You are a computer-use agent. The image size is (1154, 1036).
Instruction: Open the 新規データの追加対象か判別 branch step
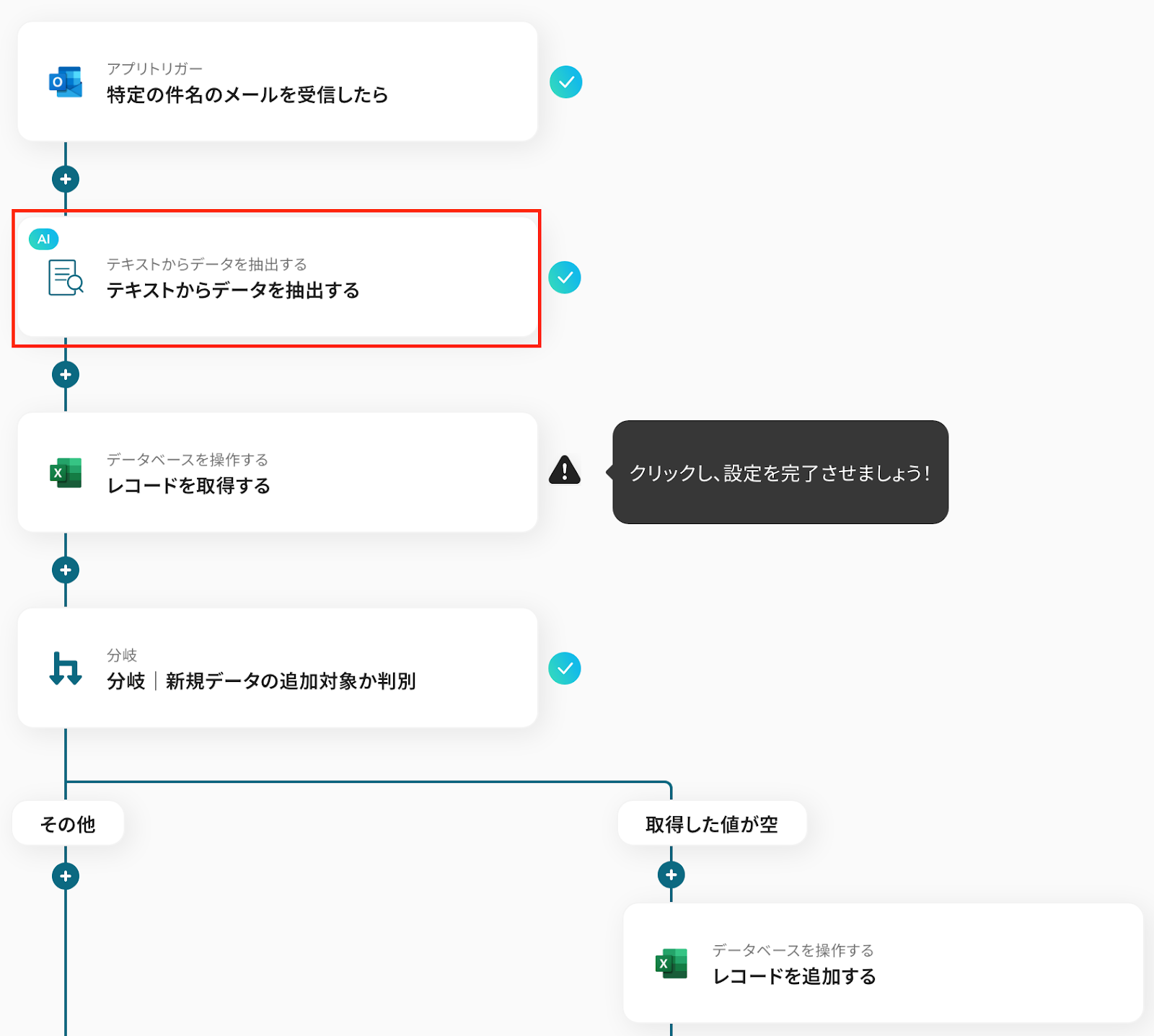click(278, 668)
